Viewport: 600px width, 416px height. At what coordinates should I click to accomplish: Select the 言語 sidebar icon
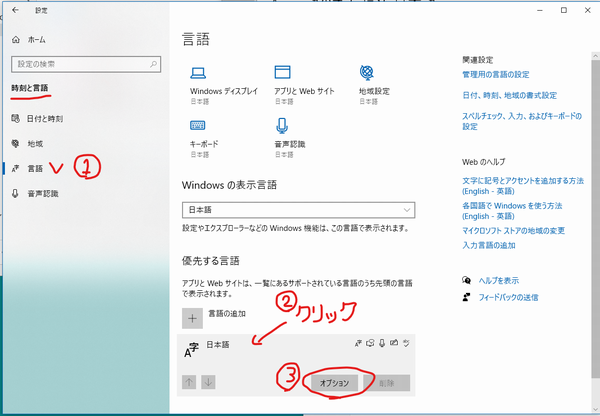(x=15, y=168)
